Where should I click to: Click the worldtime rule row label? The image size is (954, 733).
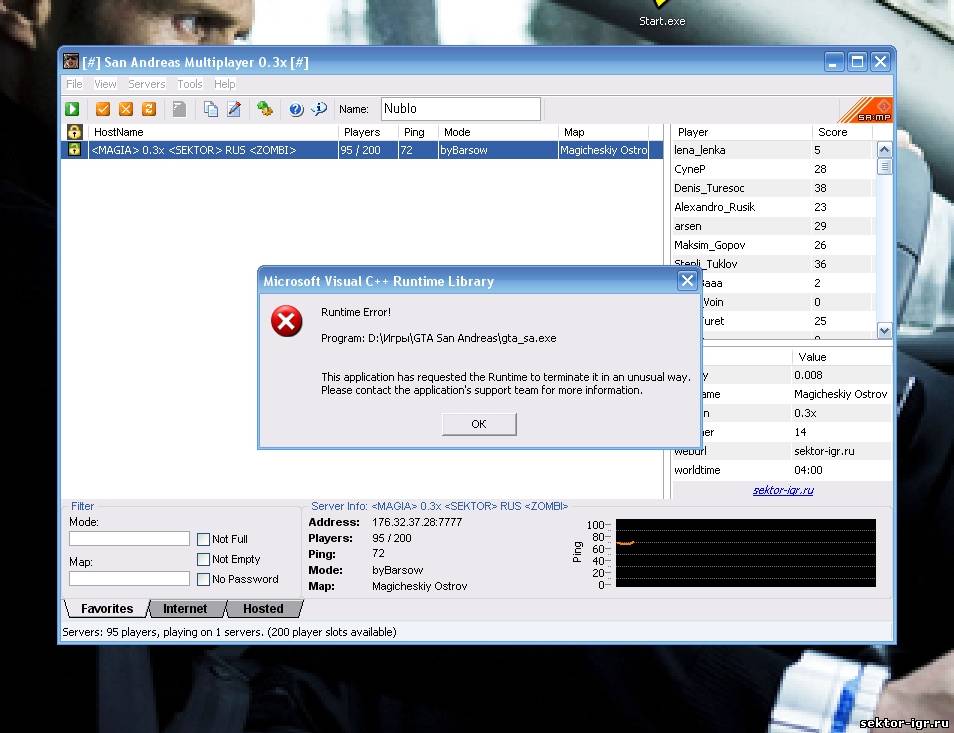[697, 470]
